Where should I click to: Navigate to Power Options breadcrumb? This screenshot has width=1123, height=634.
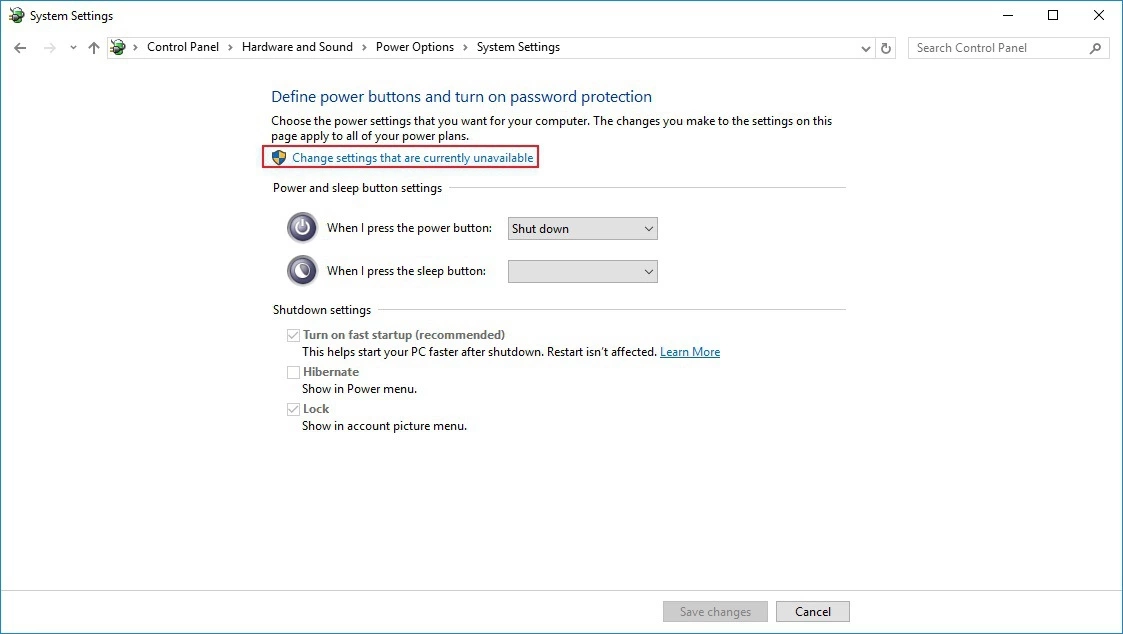pyautogui.click(x=414, y=47)
